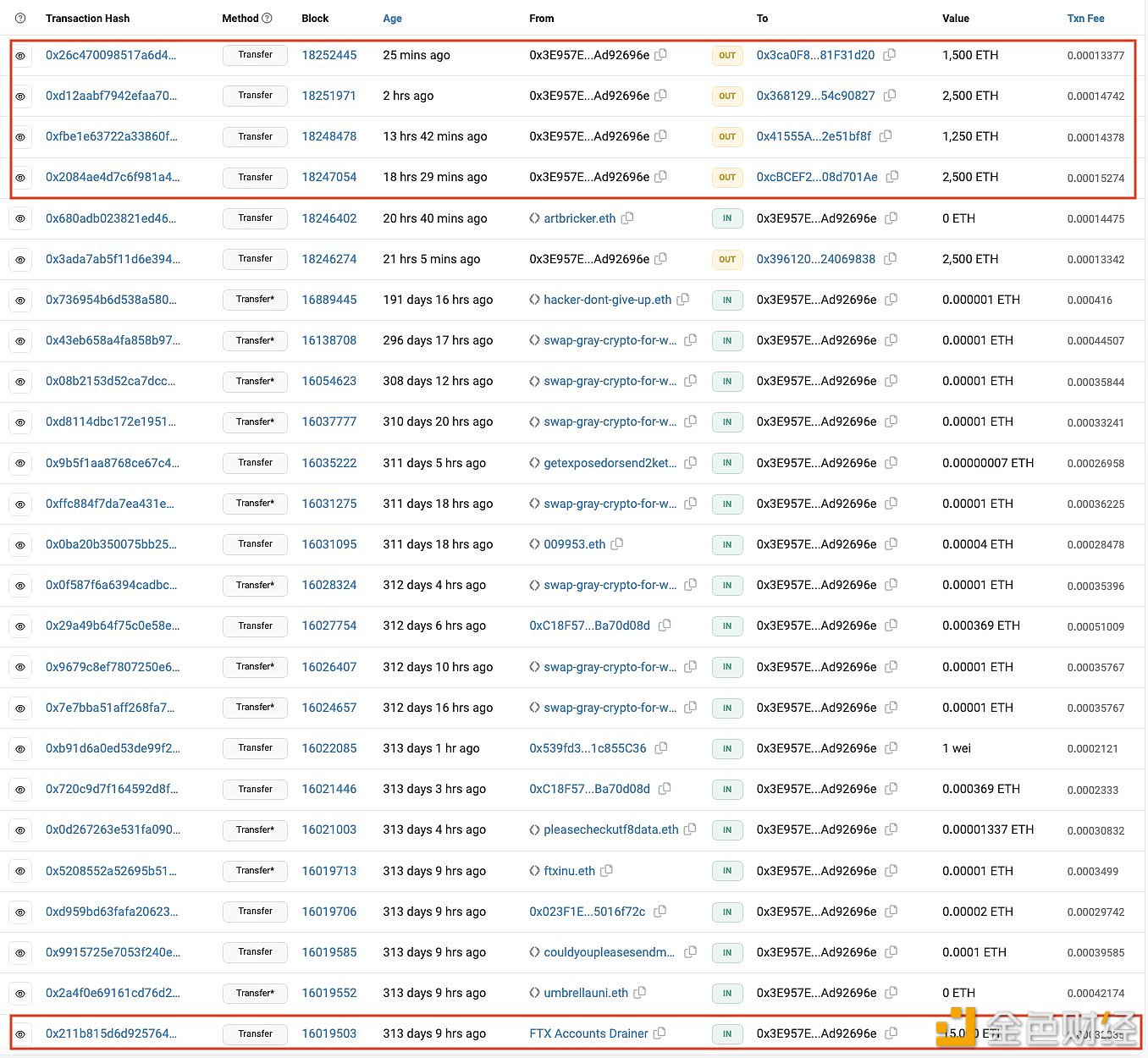Open transaction hash 0x211b815d6d925764
Image resolution: width=1148 pixels, height=1058 pixels.
tap(111, 1033)
